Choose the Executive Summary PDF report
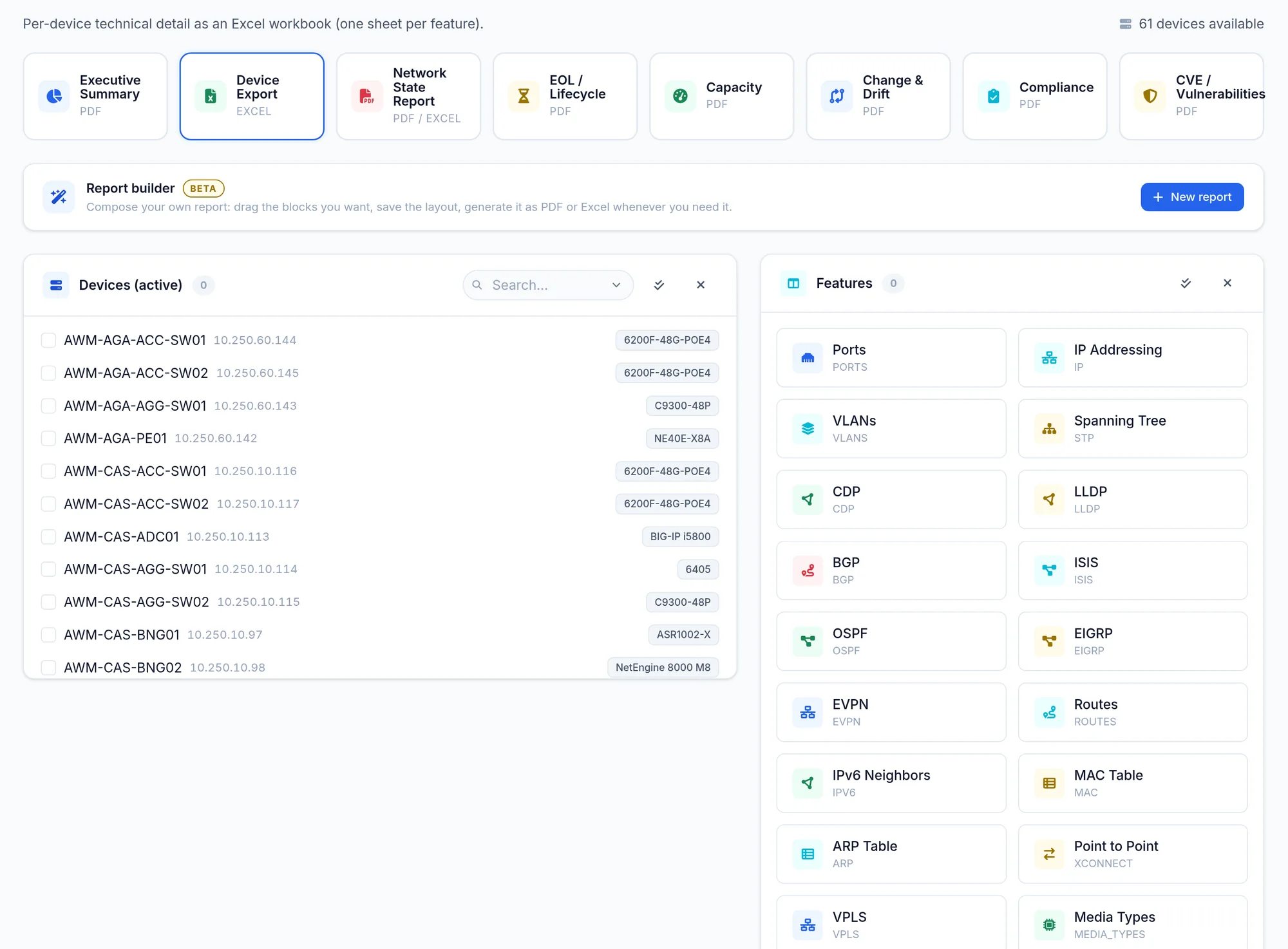1288x949 pixels. 95,96
